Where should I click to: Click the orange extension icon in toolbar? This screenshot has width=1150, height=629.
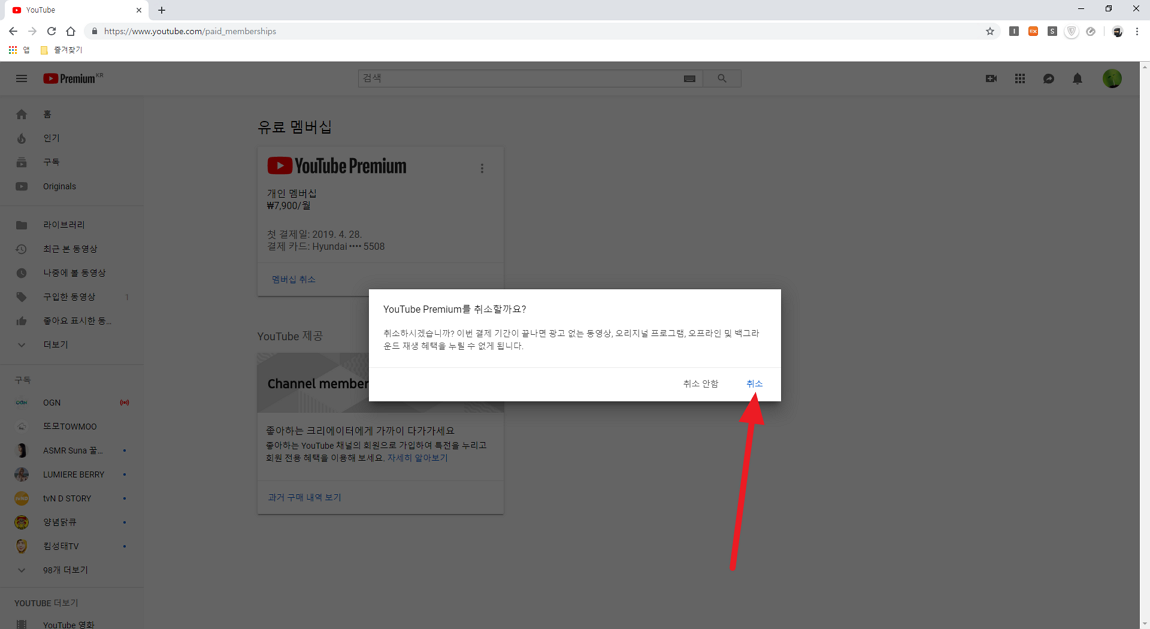click(x=1033, y=31)
